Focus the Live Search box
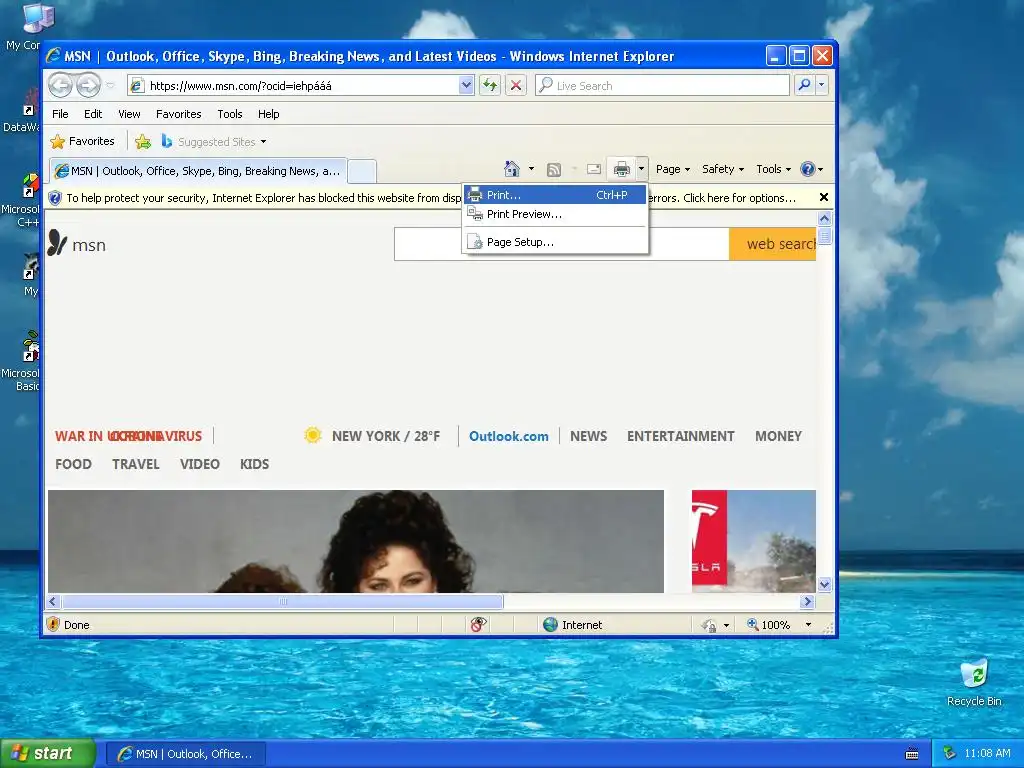 pyautogui.click(x=662, y=86)
